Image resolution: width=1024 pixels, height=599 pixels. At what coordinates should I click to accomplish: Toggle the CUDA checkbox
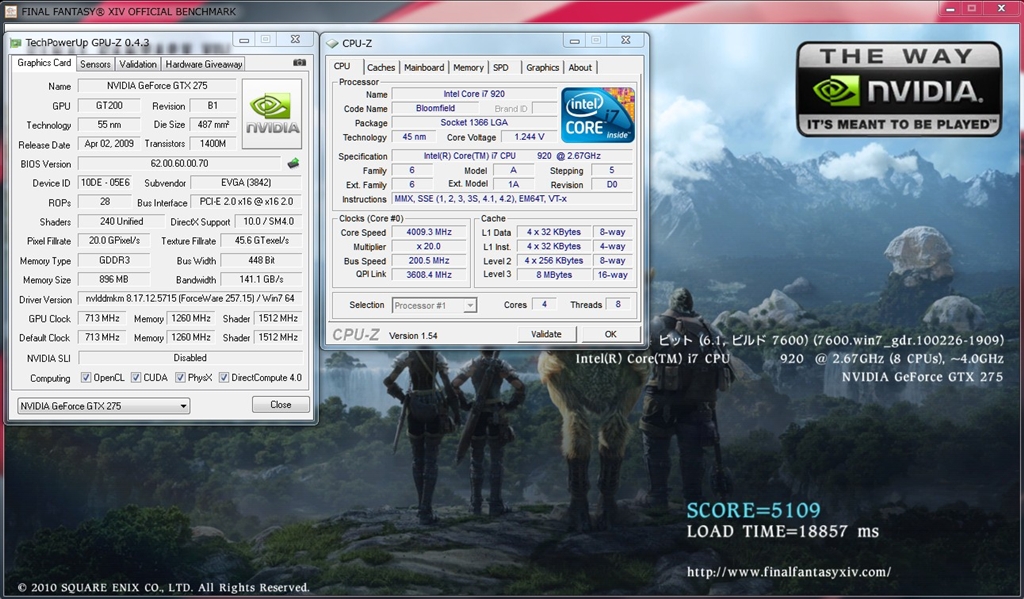click(136, 378)
